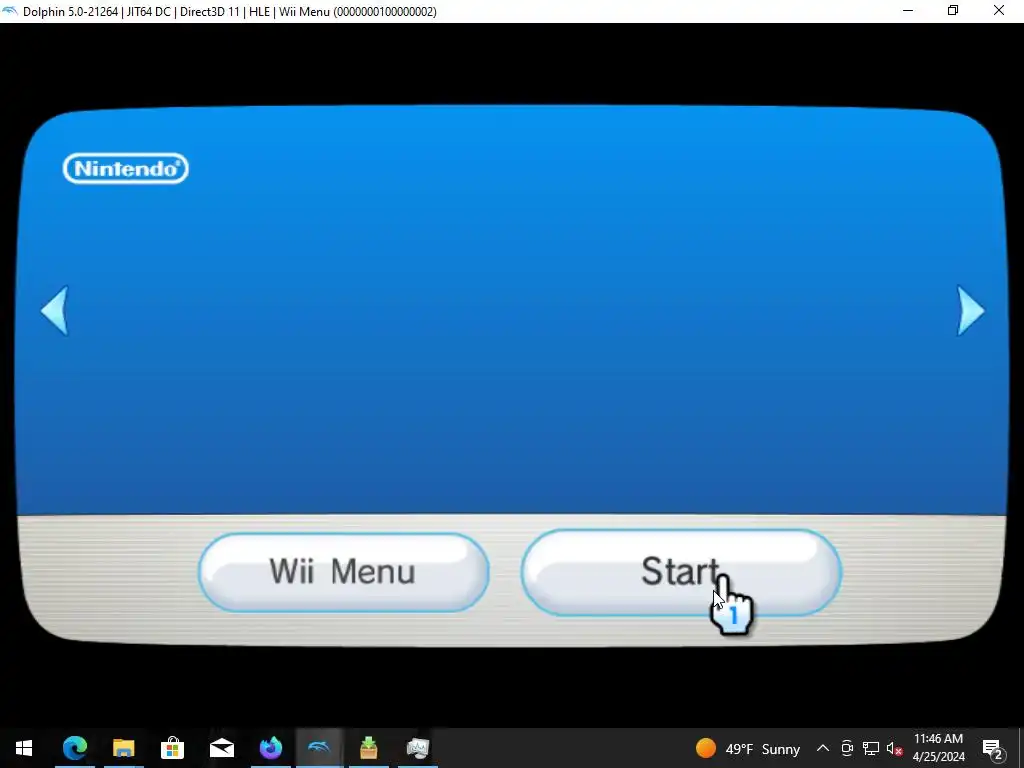Open the notification center
This screenshot has height=768, width=1024.
pos(993,748)
